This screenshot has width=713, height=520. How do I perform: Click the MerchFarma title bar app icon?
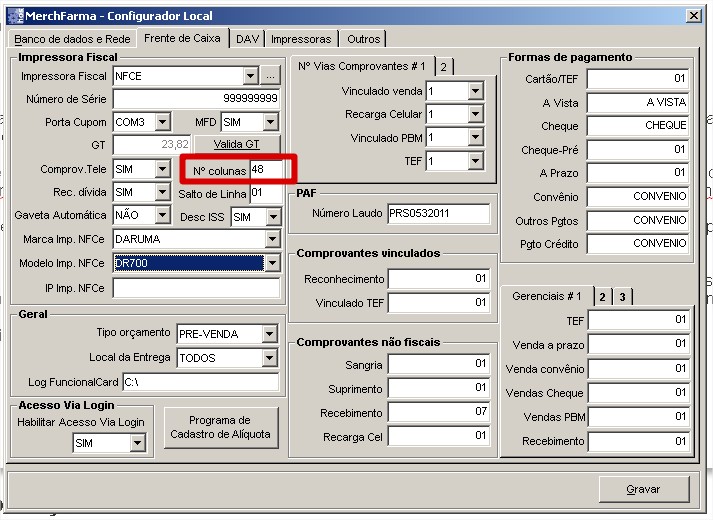click(14, 16)
